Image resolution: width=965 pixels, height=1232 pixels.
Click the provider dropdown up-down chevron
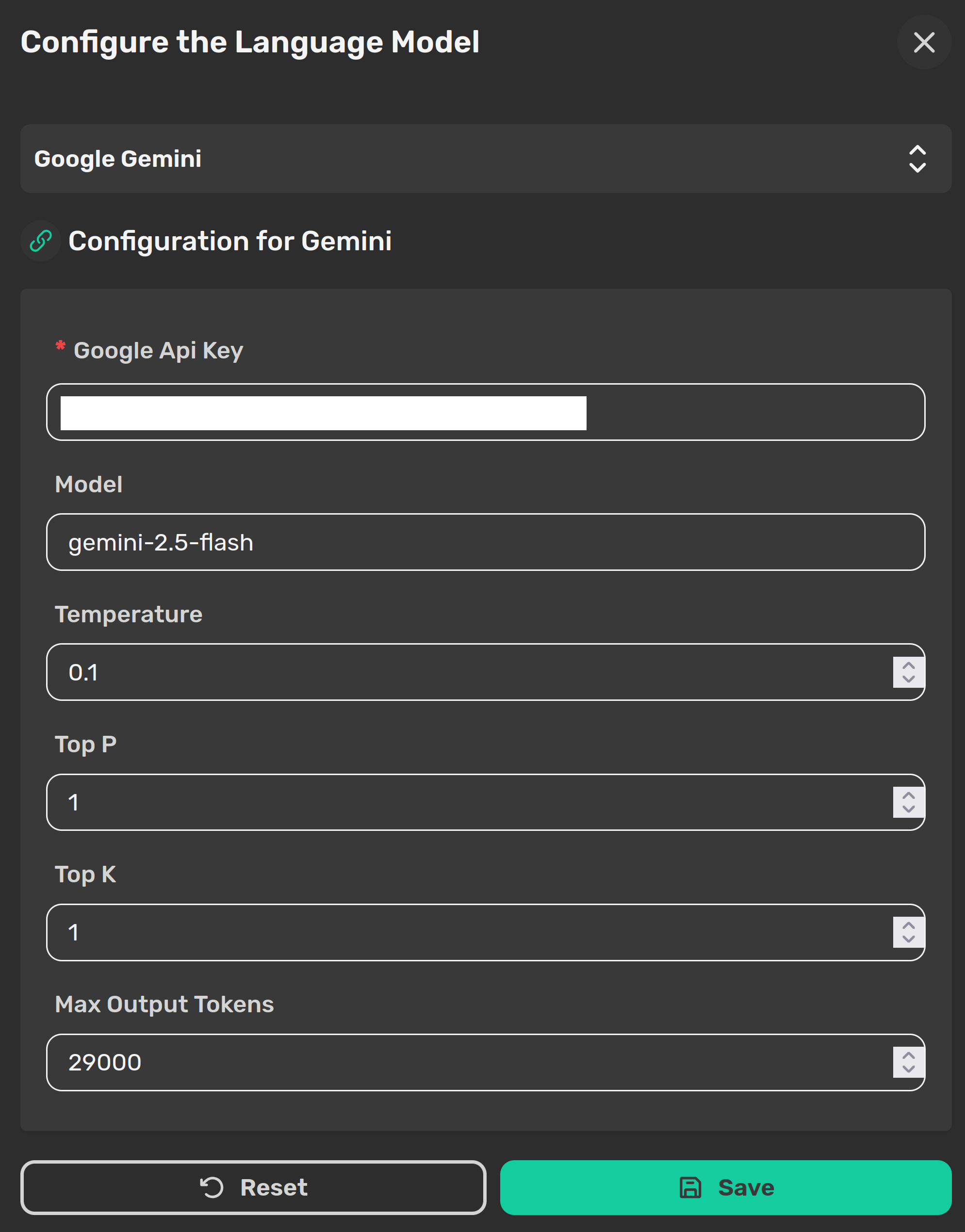917,159
